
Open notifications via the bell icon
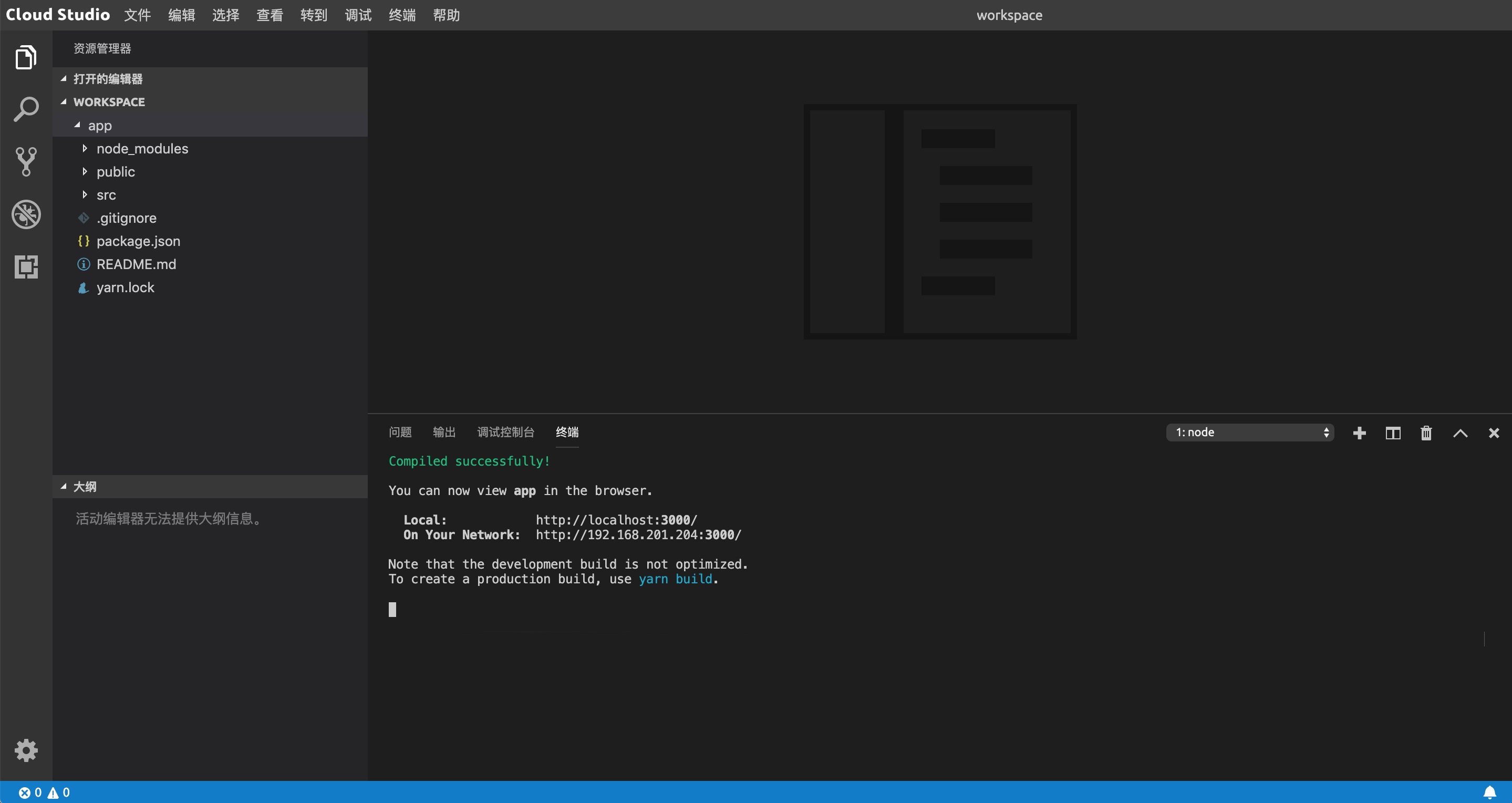tap(1491, 792)
